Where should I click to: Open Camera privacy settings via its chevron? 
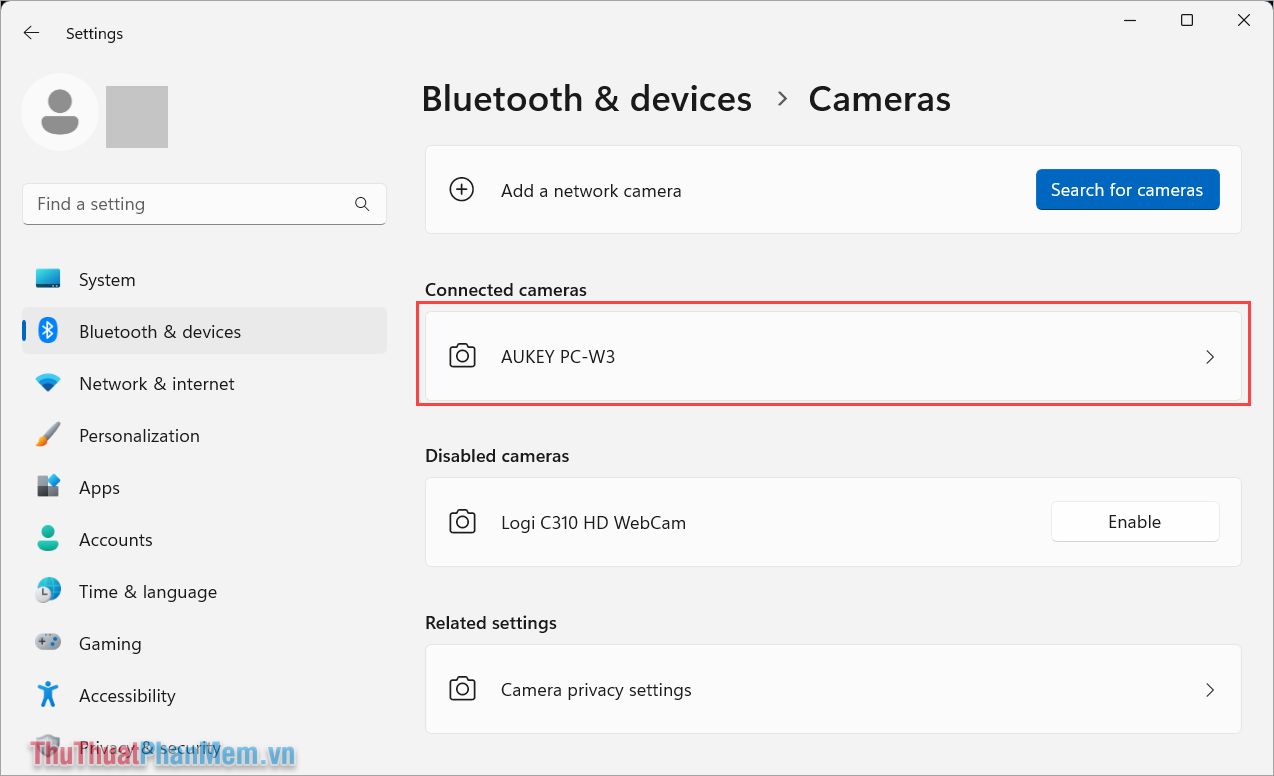1210,689
